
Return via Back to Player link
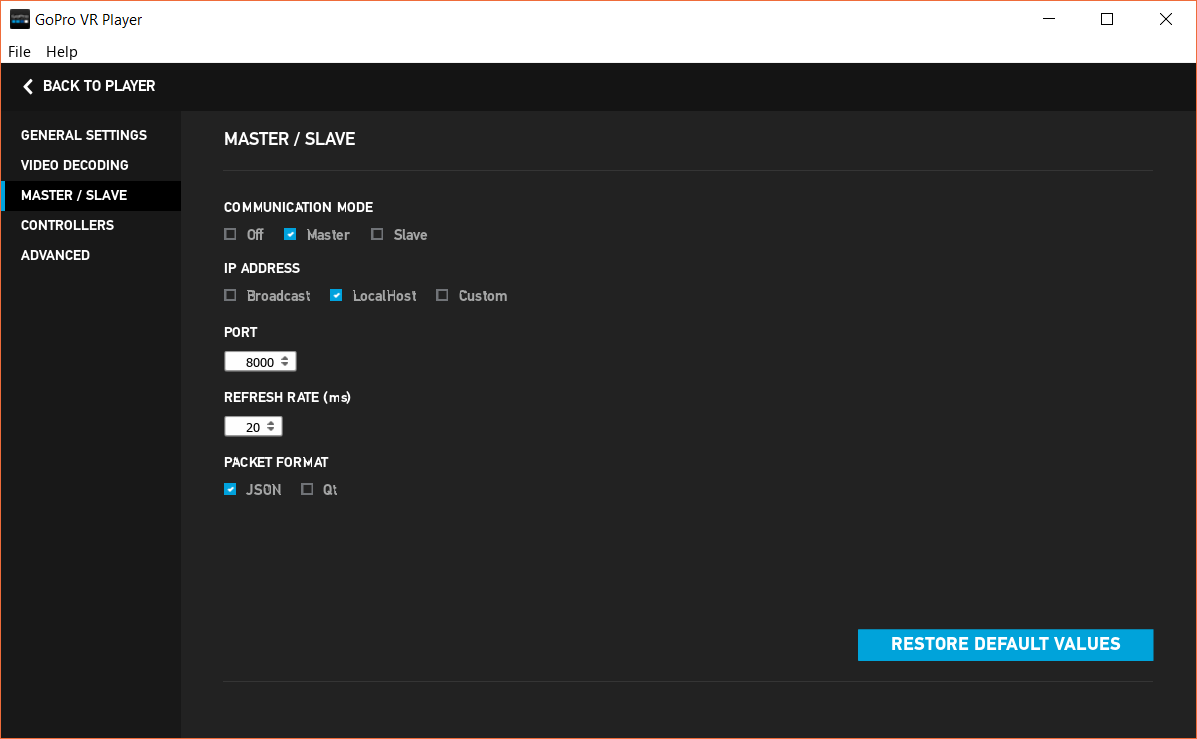(x=99, y=86)
